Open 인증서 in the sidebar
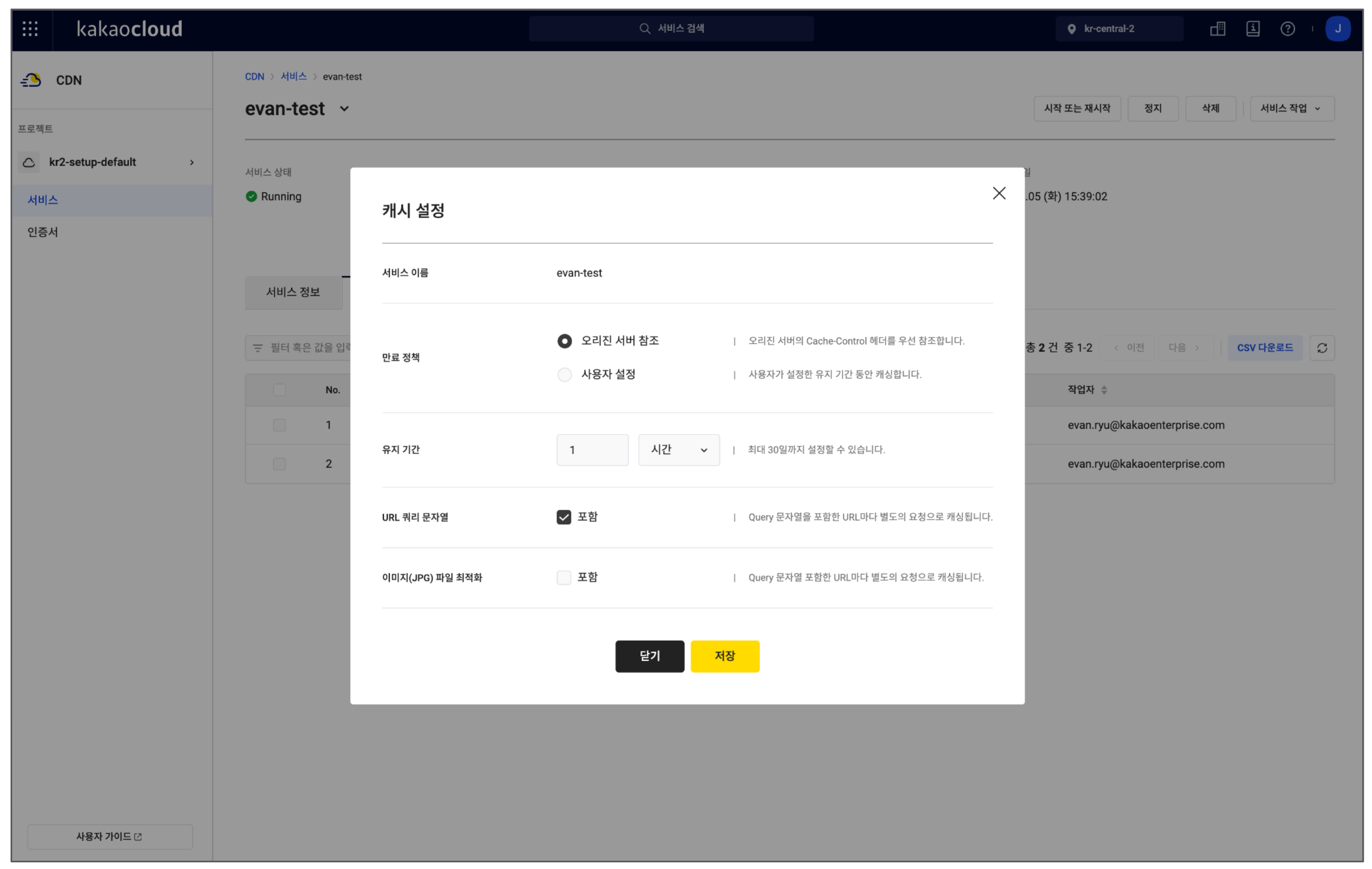Image resolution: width=1372 pixels, height=869 pixels. pyautogui.click(x=112, y=232)
